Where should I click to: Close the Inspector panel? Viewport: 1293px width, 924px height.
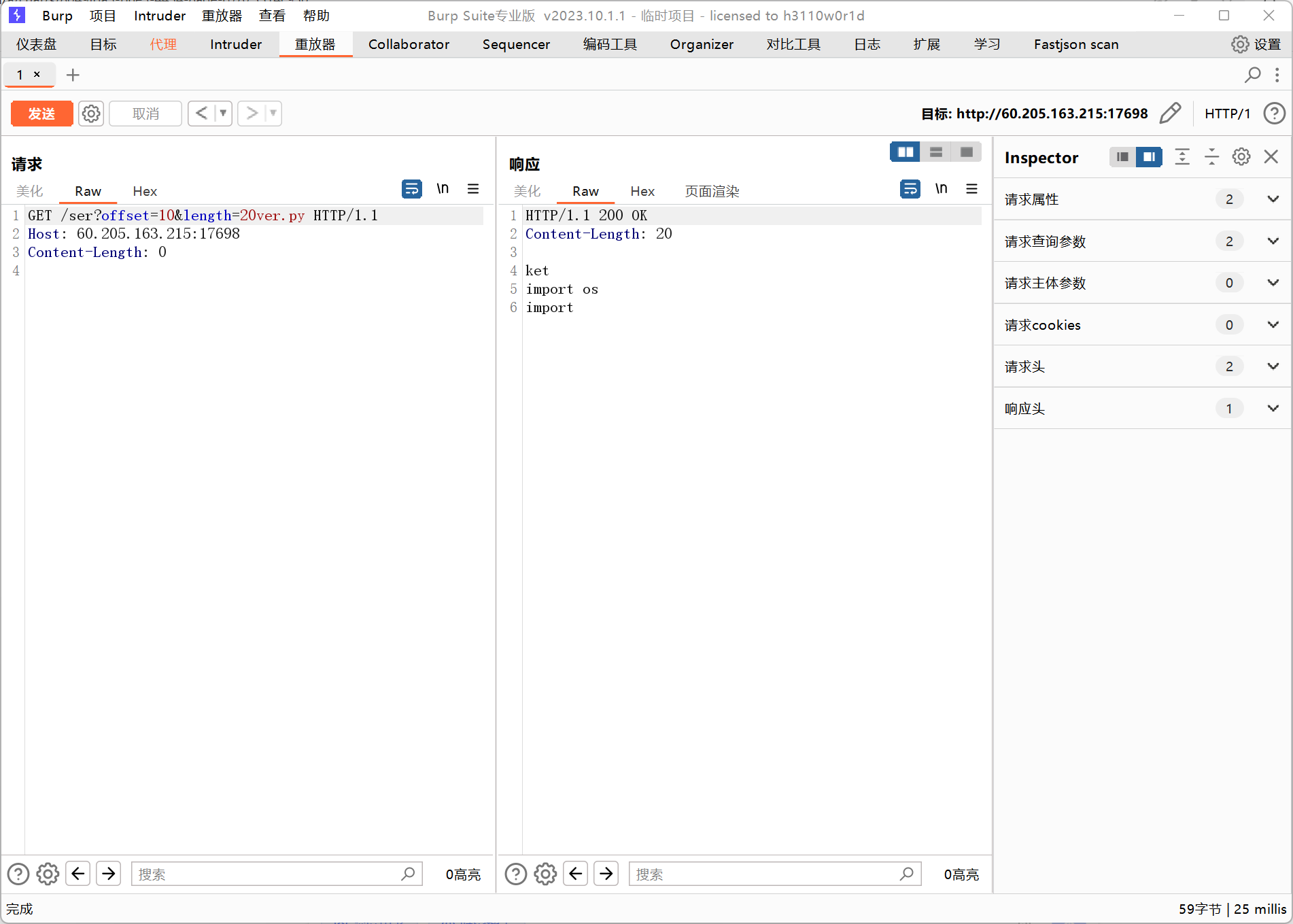coord(1271,157)
